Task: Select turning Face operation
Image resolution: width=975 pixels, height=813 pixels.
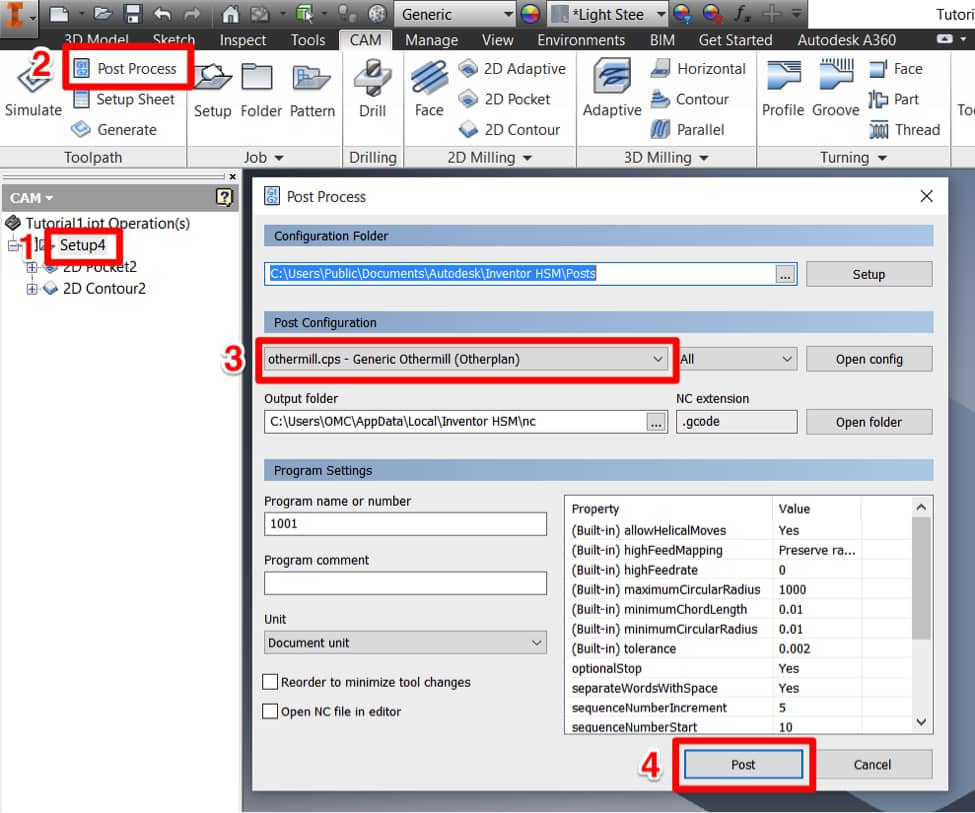Action: tap(895, 68)
